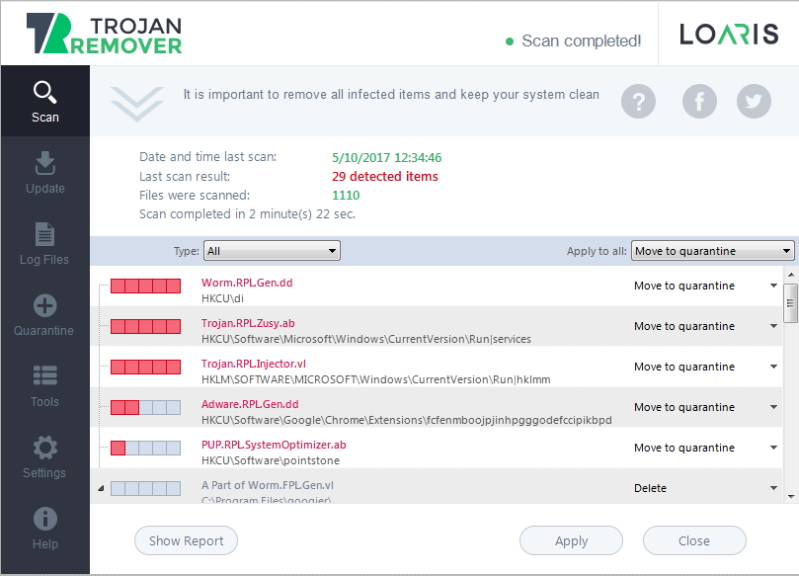This screenshot has height=576, width=799.
Task: Click the 5/10/2017 12:34:46 scan date
Action: 387,158
